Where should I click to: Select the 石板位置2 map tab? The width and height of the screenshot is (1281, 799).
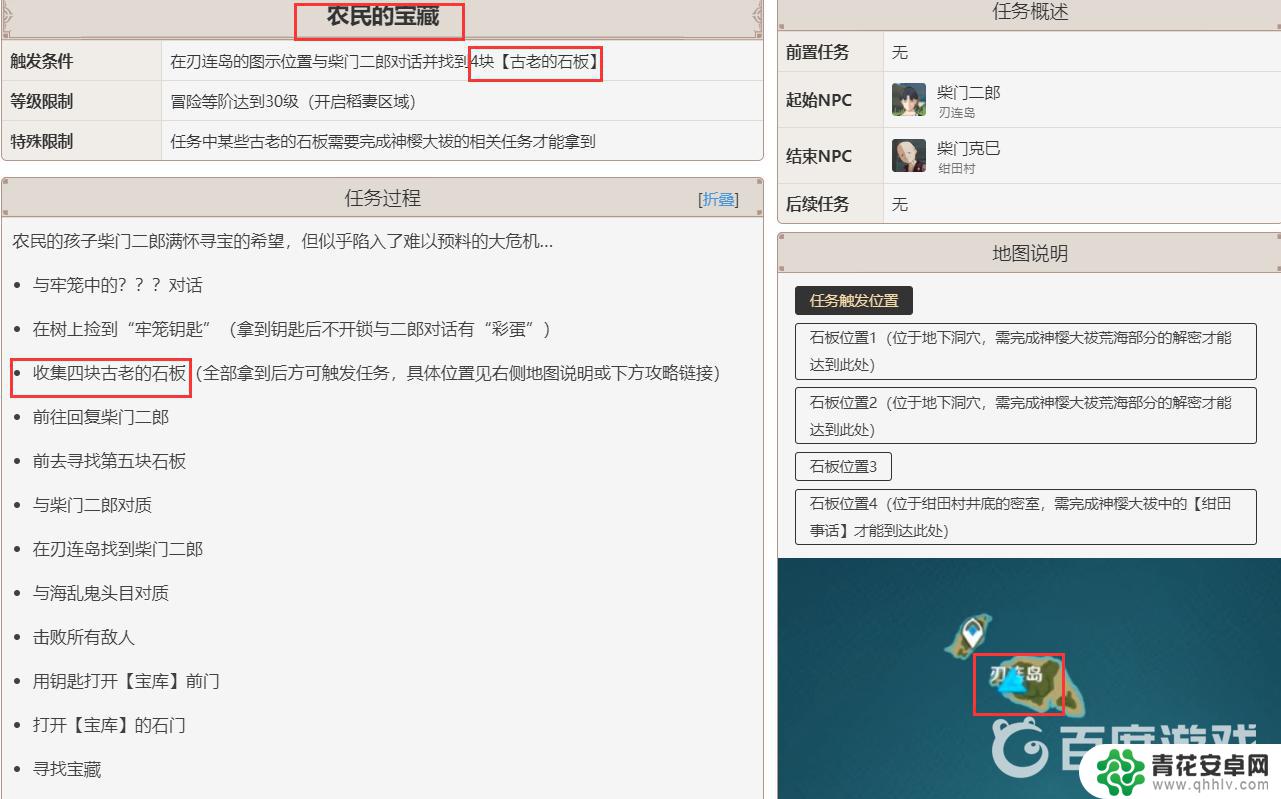click(x=1025, y=415)
